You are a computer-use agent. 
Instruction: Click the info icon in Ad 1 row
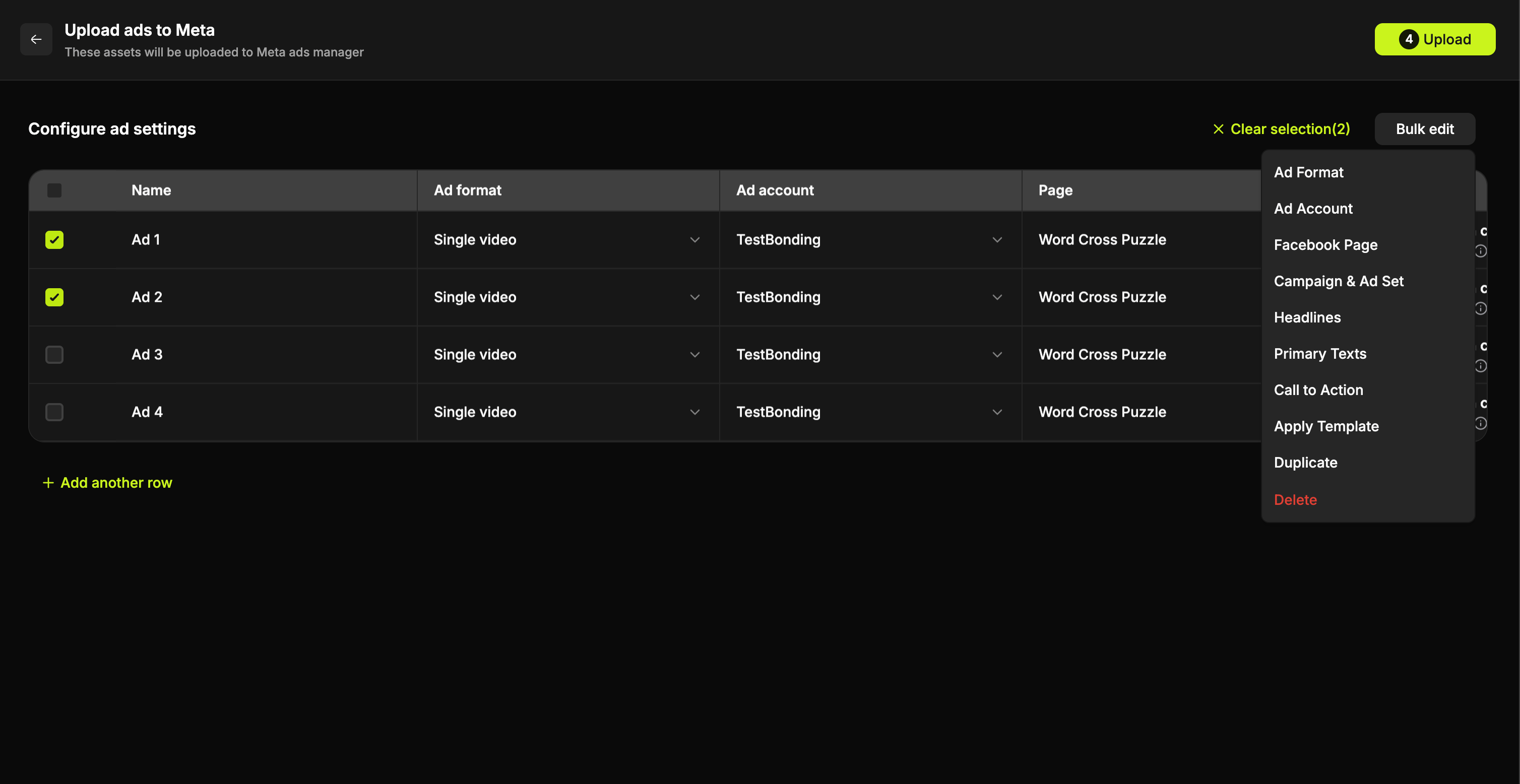tap(1481, 251)
